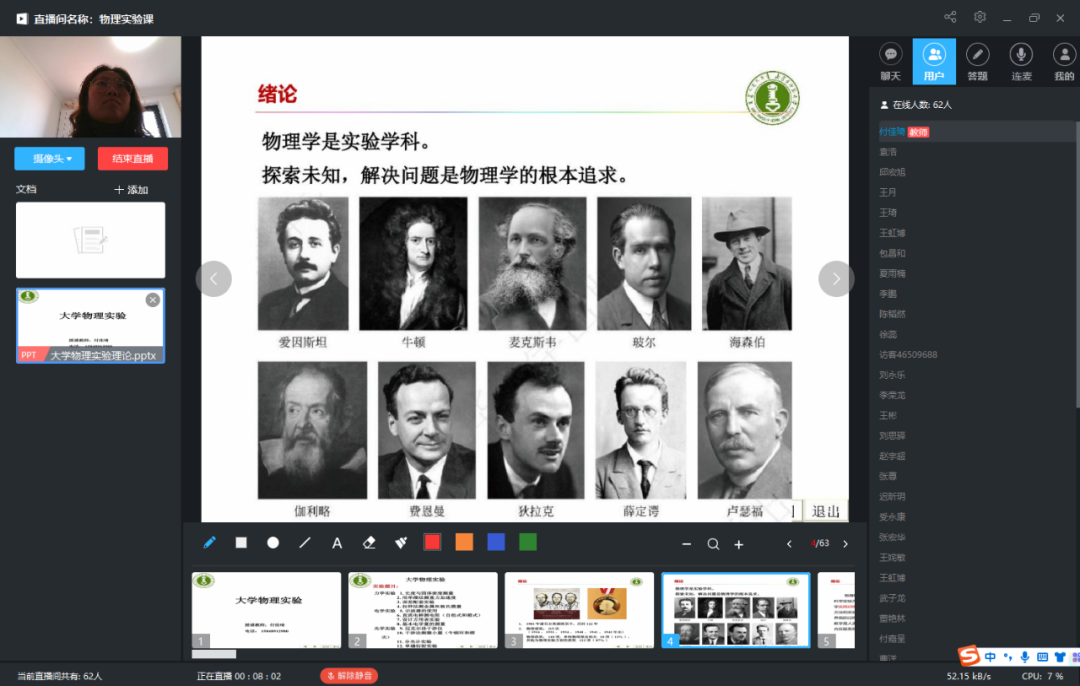Open the share icon in title bar
The image size is (1080, 686).
click(950, 17)
